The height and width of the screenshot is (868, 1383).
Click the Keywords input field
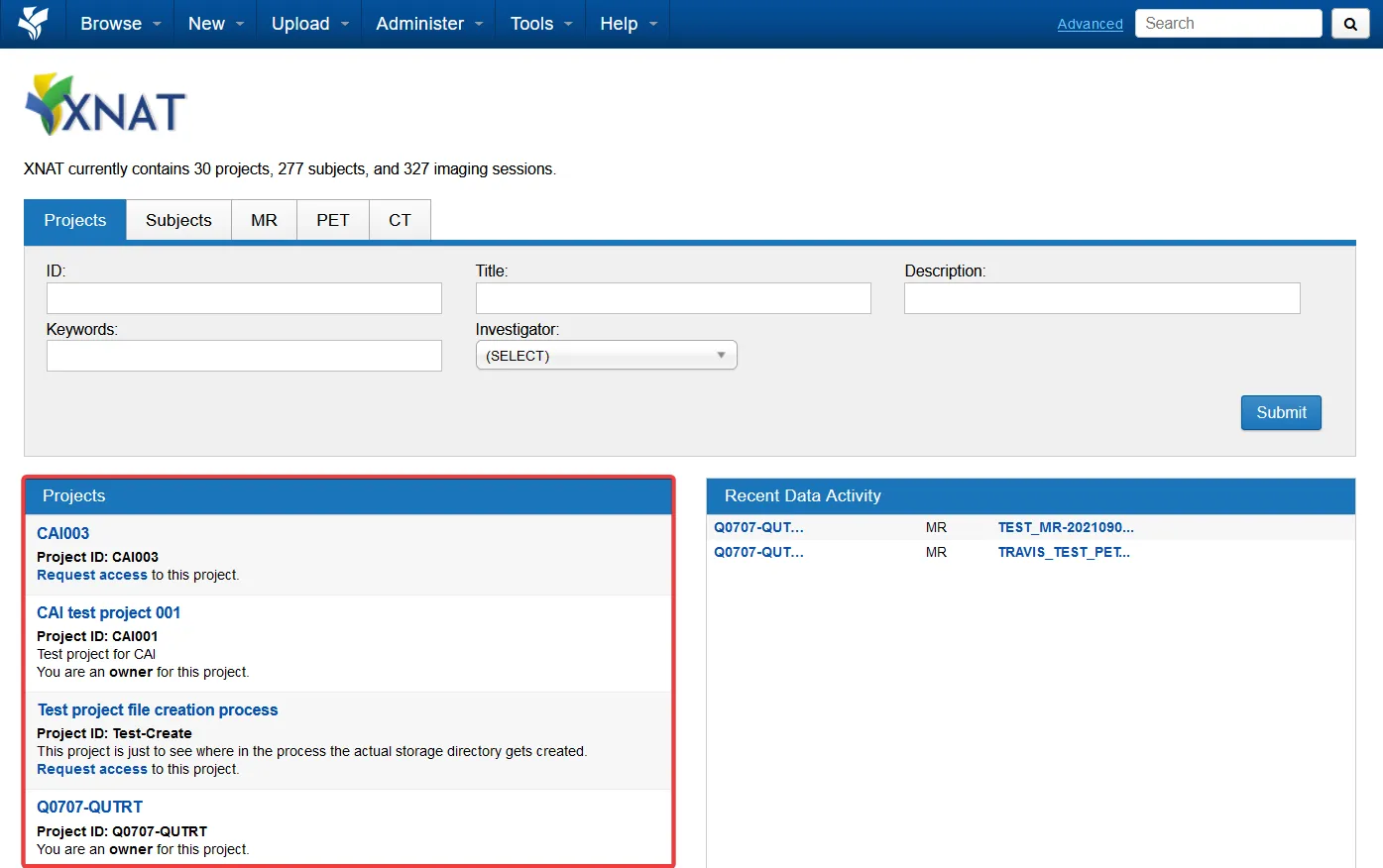[x=244, y=356]
